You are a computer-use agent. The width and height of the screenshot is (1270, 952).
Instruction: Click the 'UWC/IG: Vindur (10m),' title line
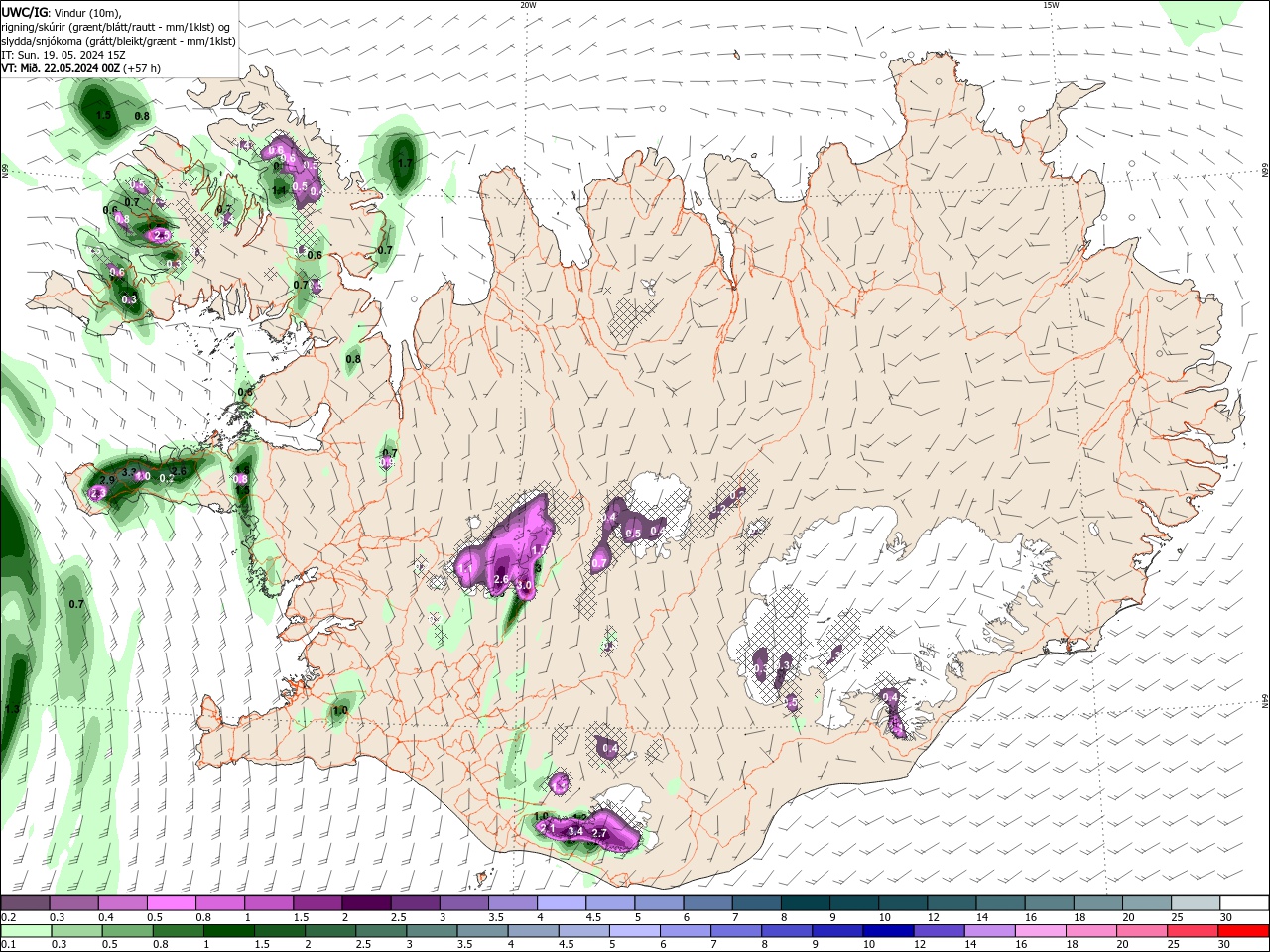[x=61, y=12]
